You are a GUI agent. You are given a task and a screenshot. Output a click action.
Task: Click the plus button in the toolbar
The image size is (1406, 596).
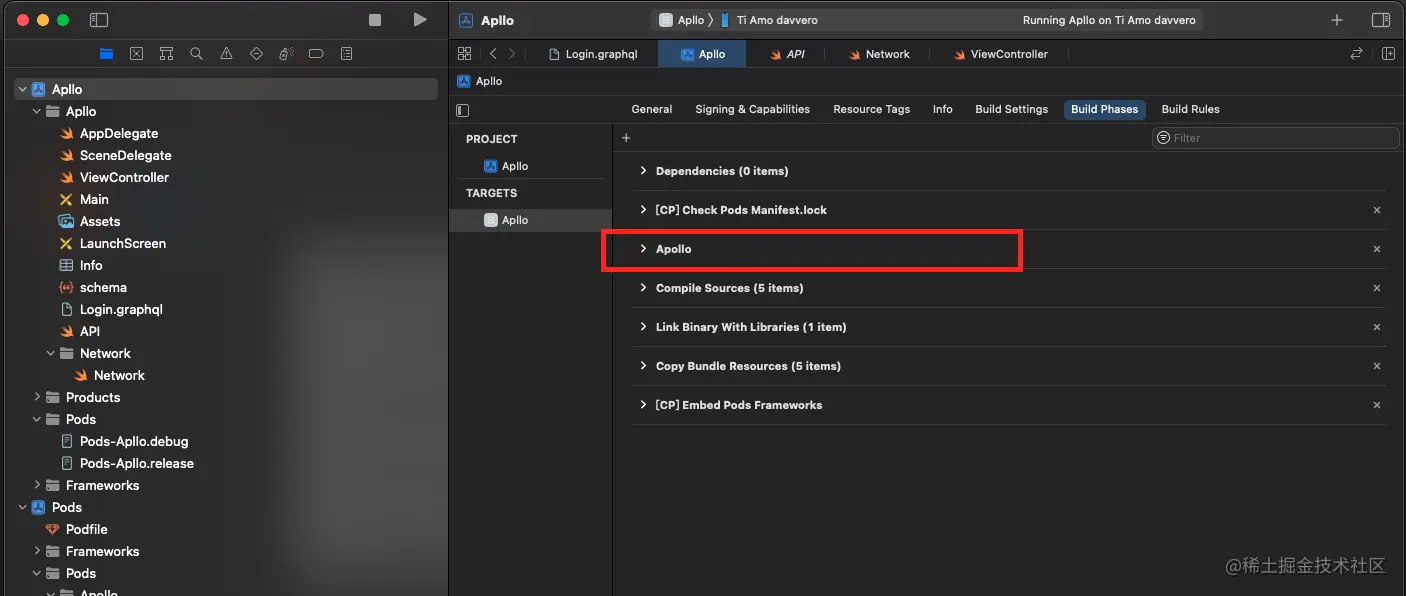click(x=1337, y=20)
